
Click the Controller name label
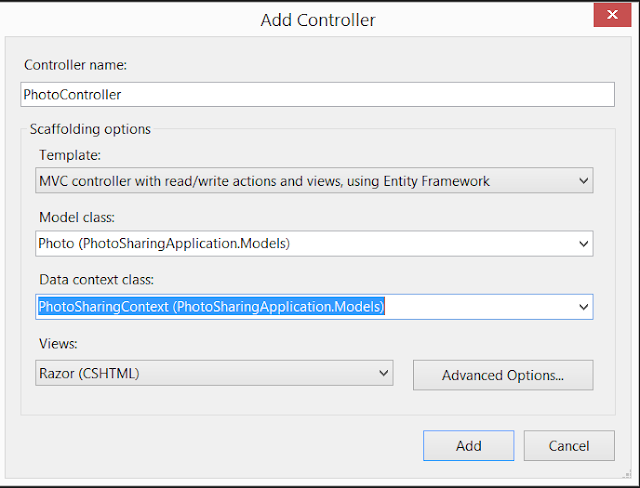(x=76, y=65)
